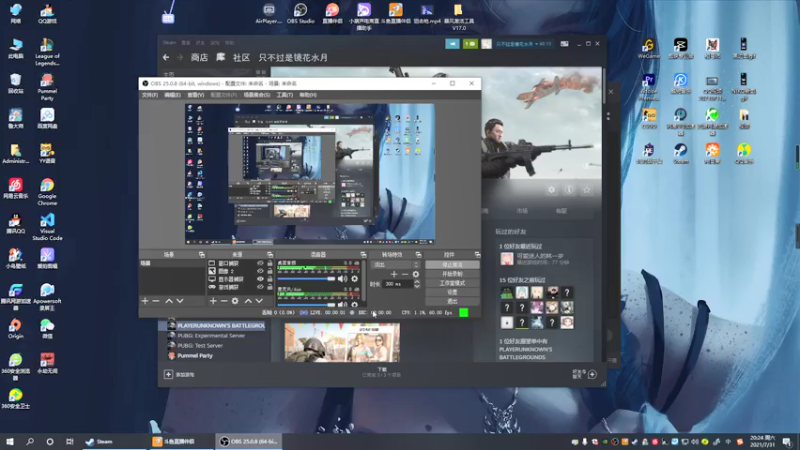This screenshot has height=450, width=800.
Task: Add a scene transition with plus icon
Action: (x=393, y=274)
